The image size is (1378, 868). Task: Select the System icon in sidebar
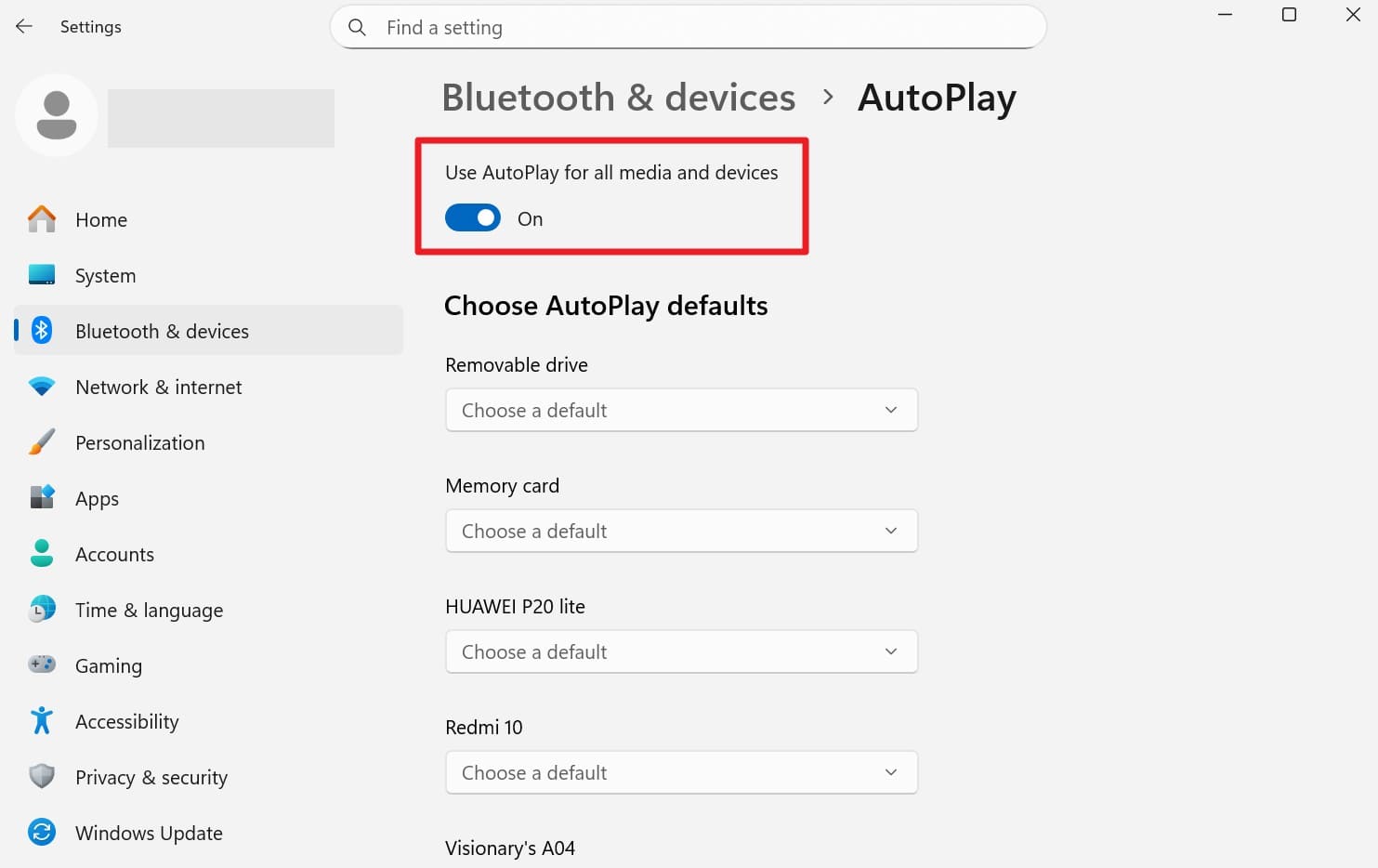point(41,274)
